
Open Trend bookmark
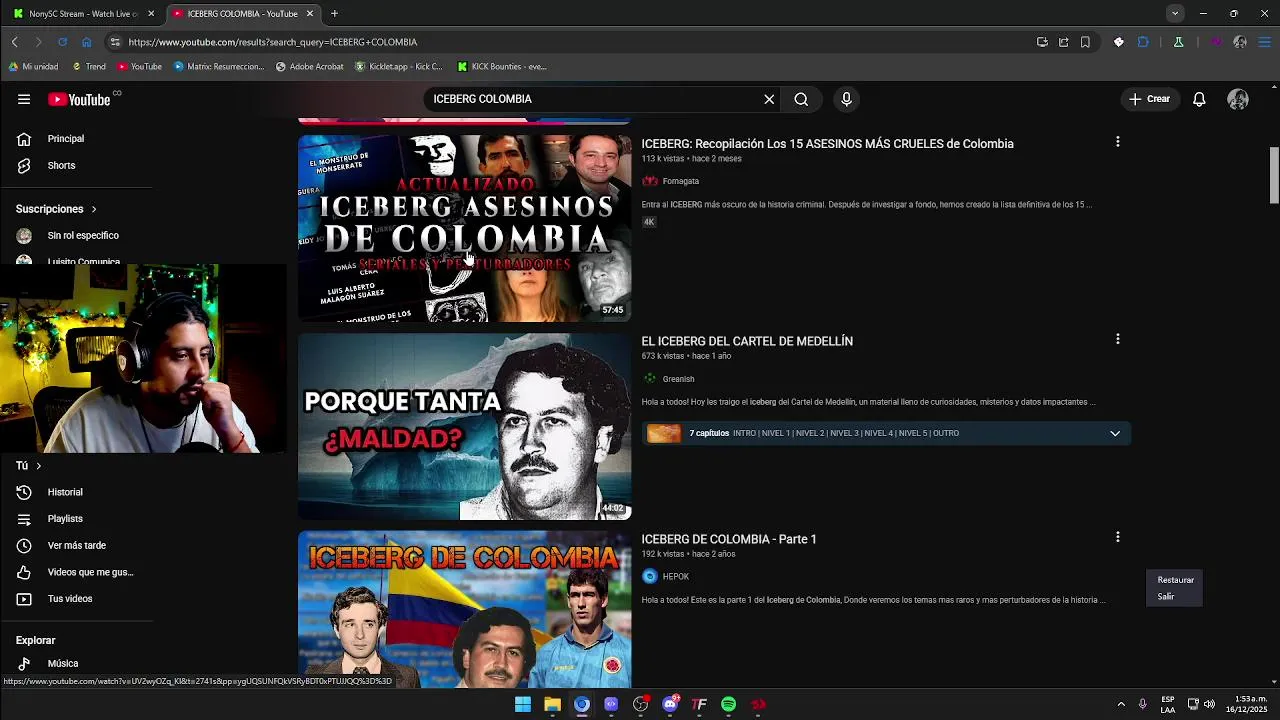(89, 67)
